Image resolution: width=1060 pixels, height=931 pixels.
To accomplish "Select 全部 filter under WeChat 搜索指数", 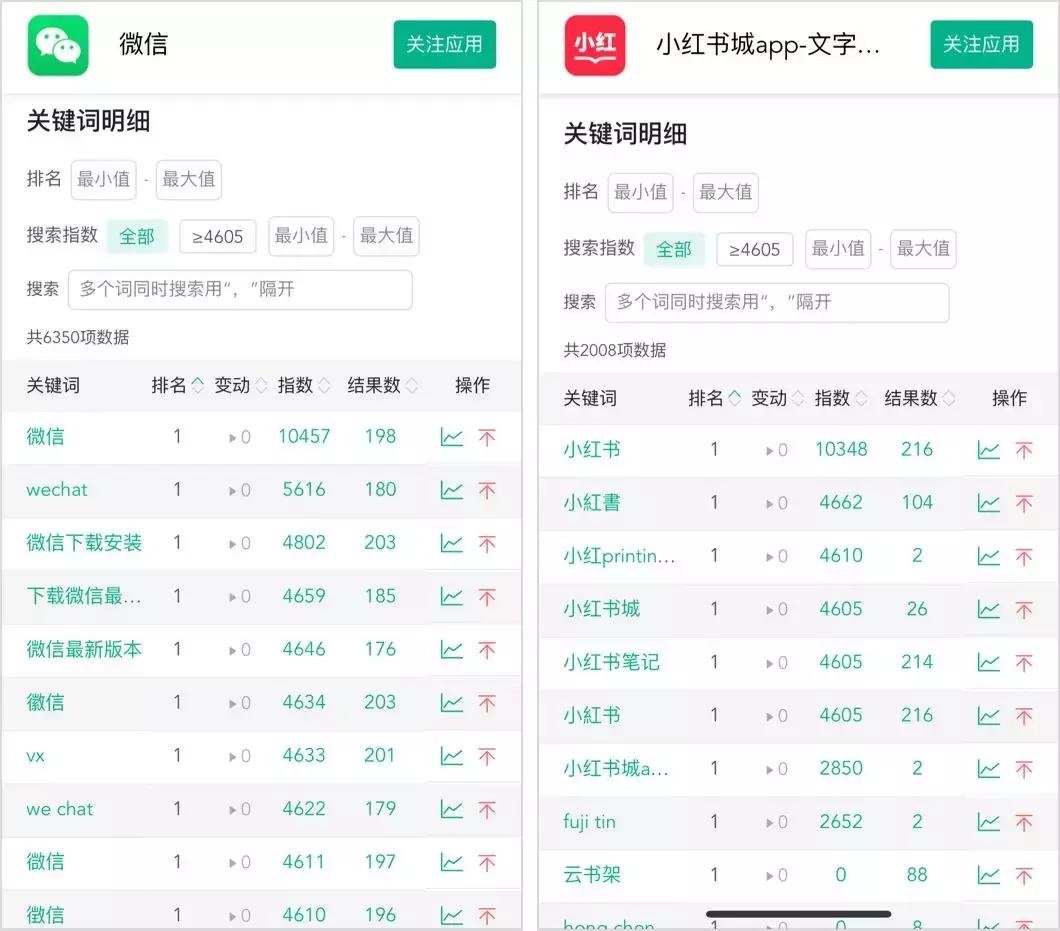I will pos(137,236).
